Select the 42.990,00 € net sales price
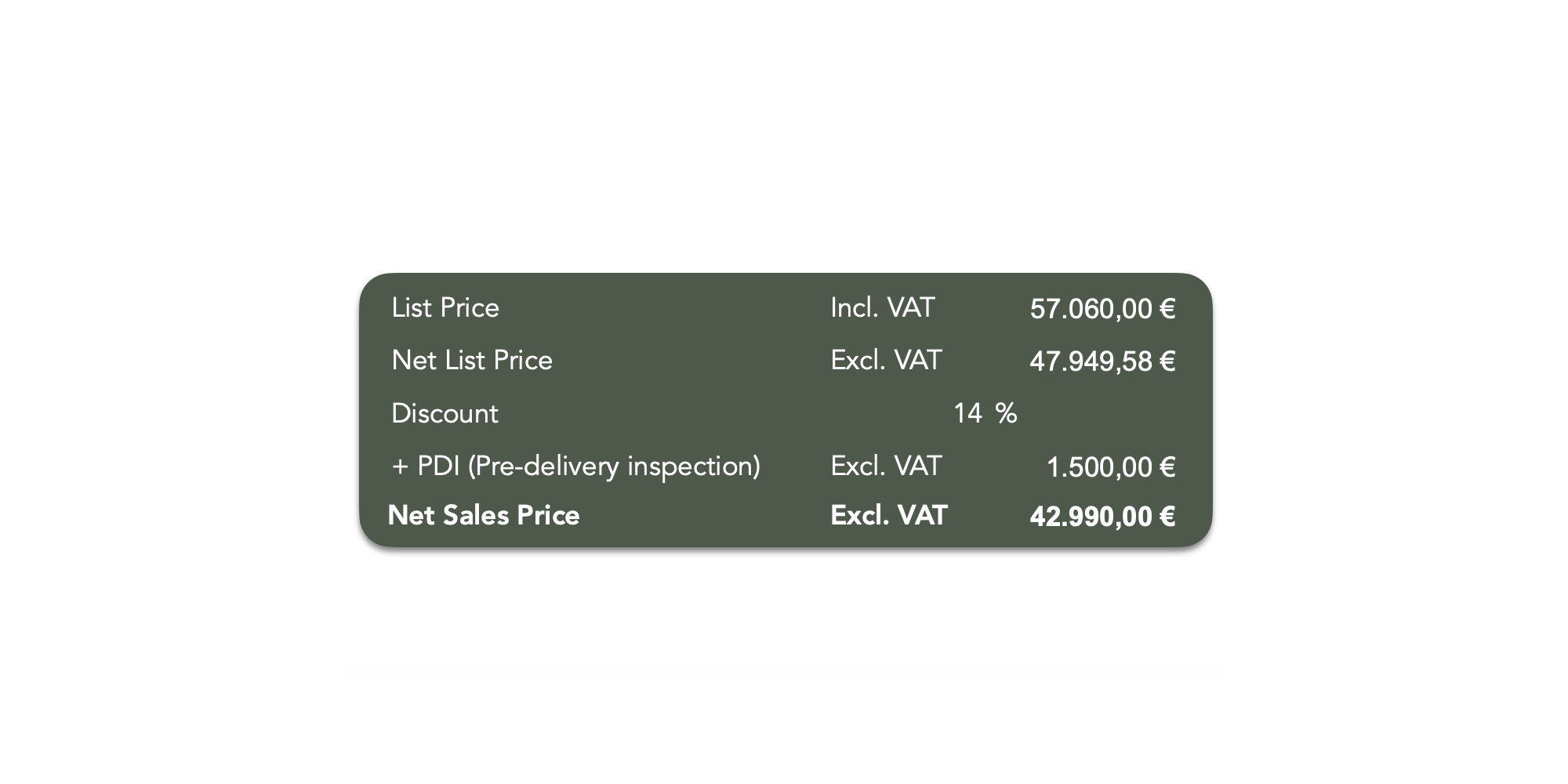 point(1102,517)
